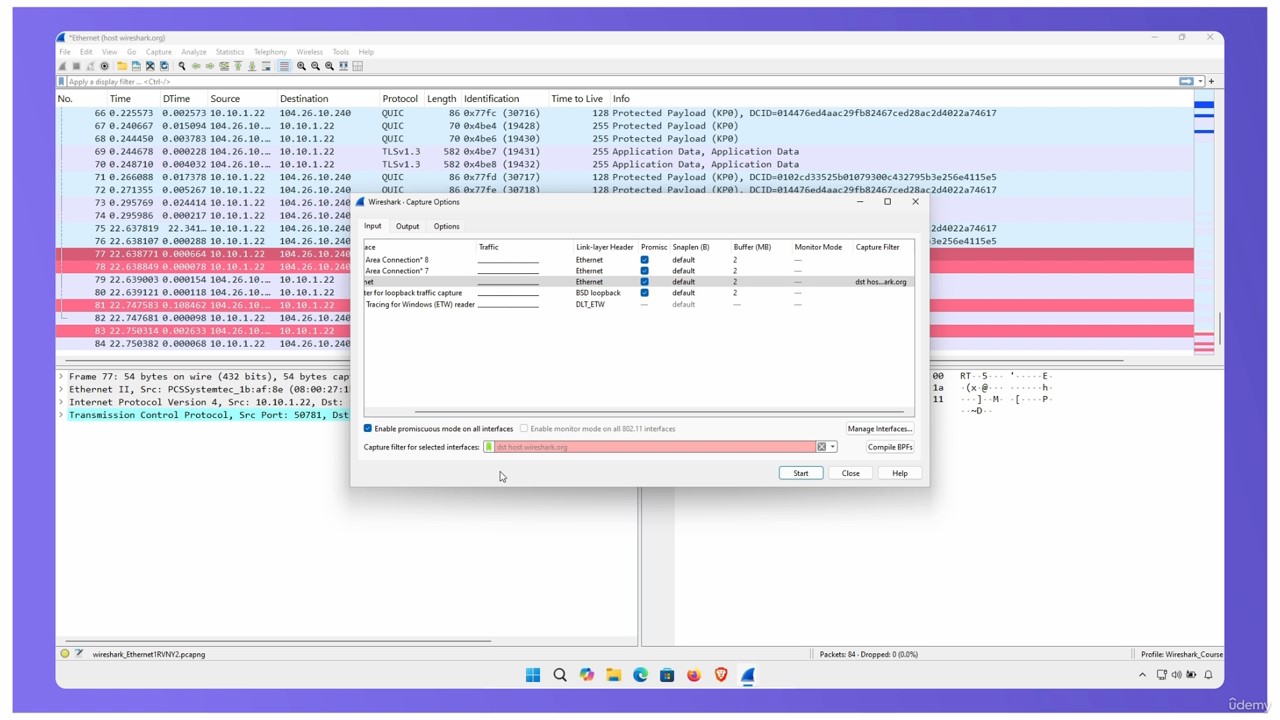Uncheck Promisc for Area Connection* 8 row
The image size is (1280, 720).
coord(644,260)
